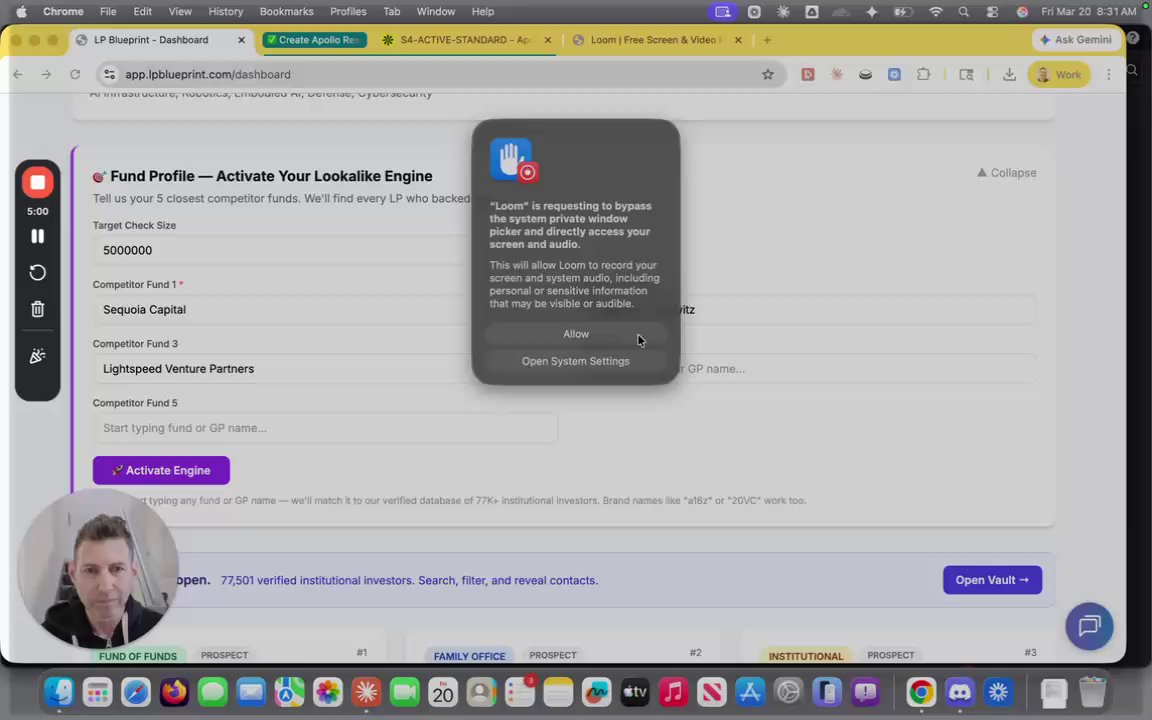Open Music from the Dock
Screen dimensions: 1152x720
click(x=673, y=691)
